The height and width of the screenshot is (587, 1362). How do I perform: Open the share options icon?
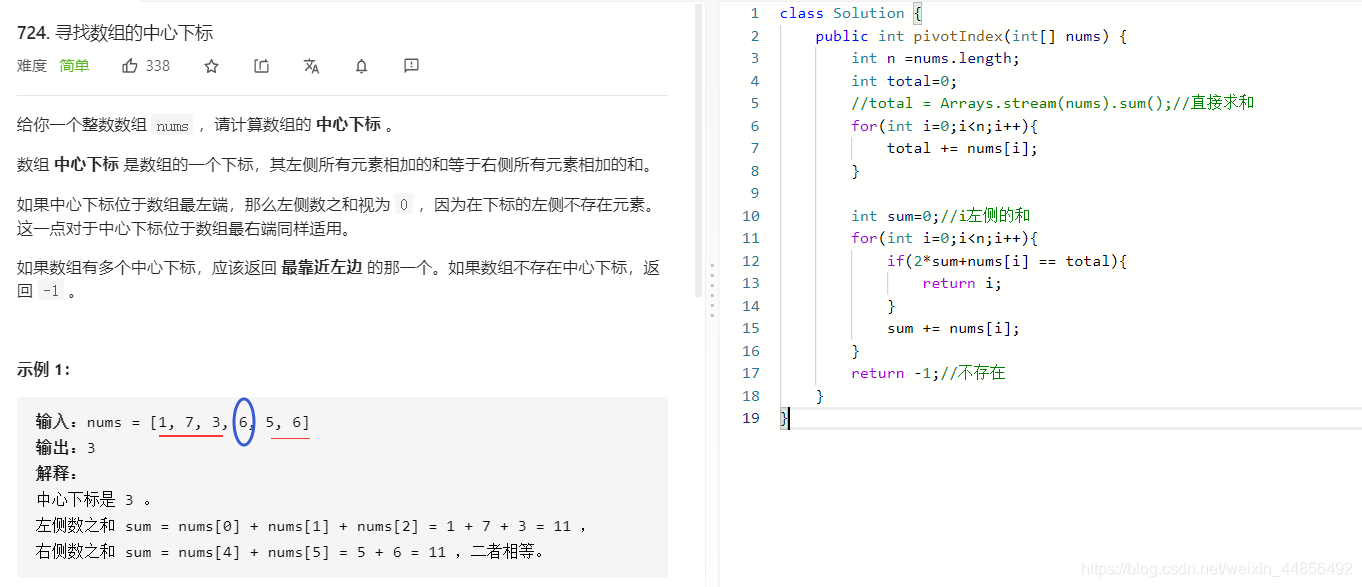point(261,65)
